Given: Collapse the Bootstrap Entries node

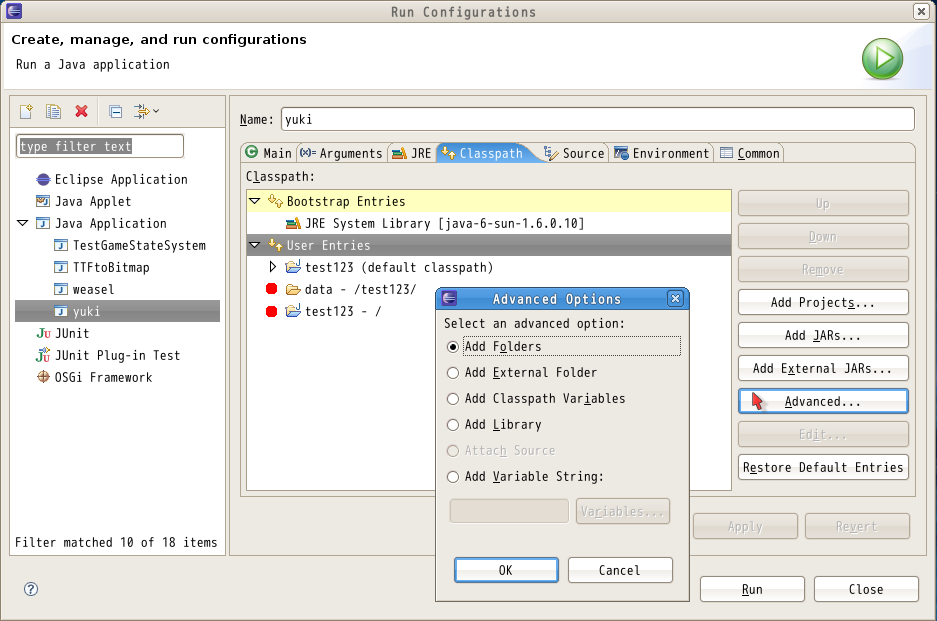Looking at the screenshot, I should tap(255, 201).
